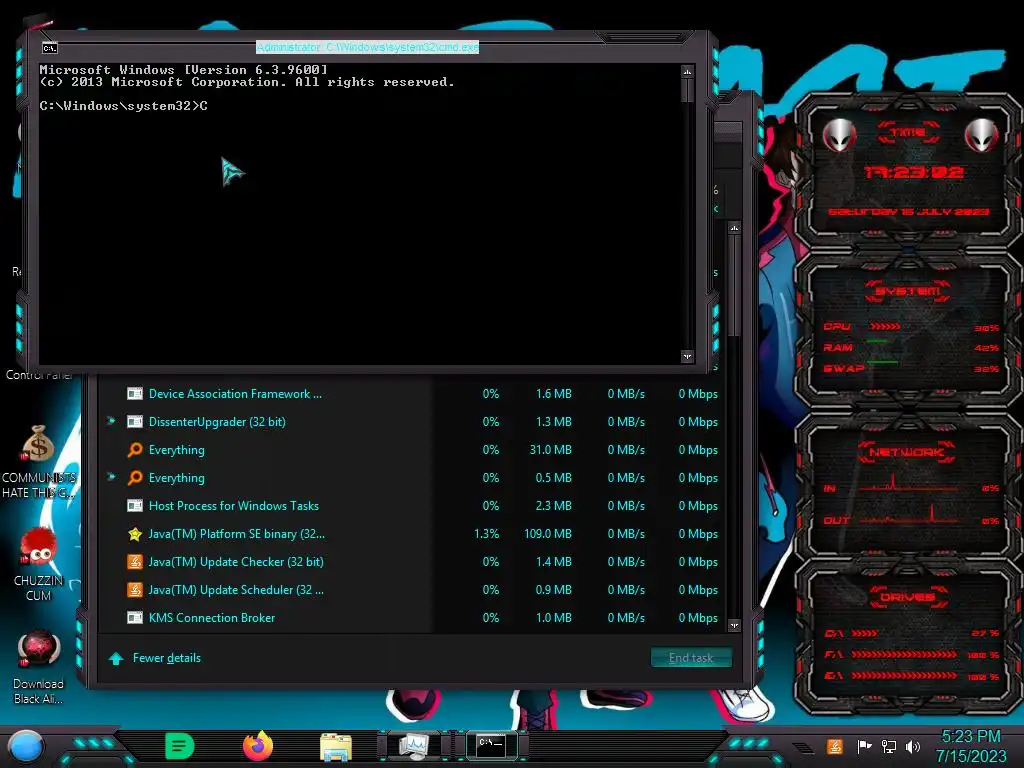
Task: Click the 109.0 MB memory value
Action: coord(548,534)
